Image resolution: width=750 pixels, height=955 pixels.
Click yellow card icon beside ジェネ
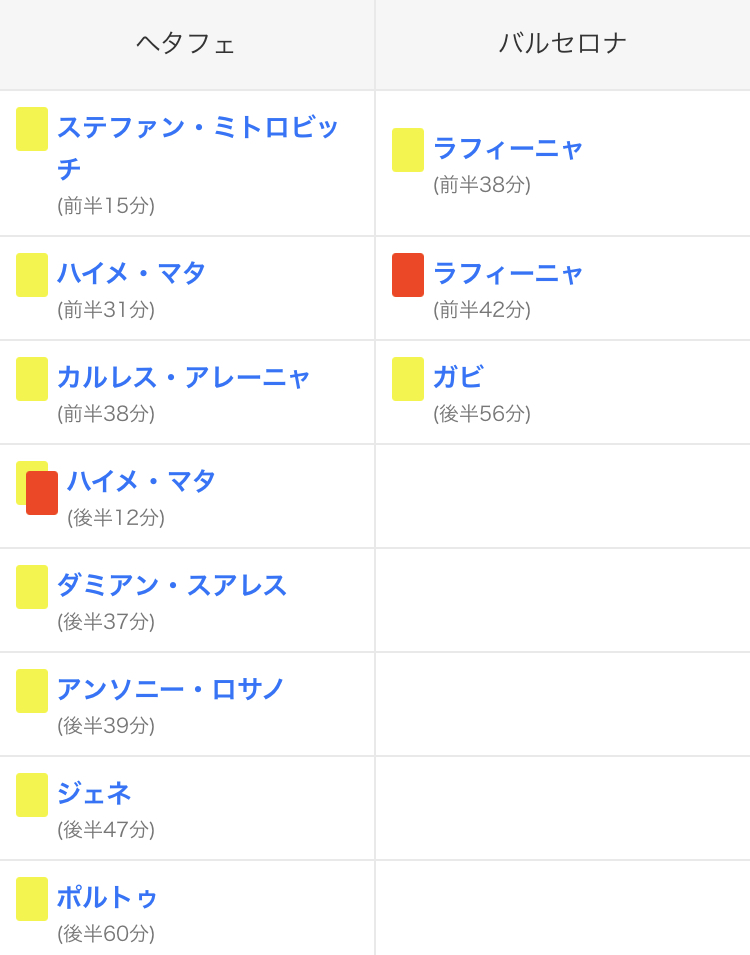32,795
